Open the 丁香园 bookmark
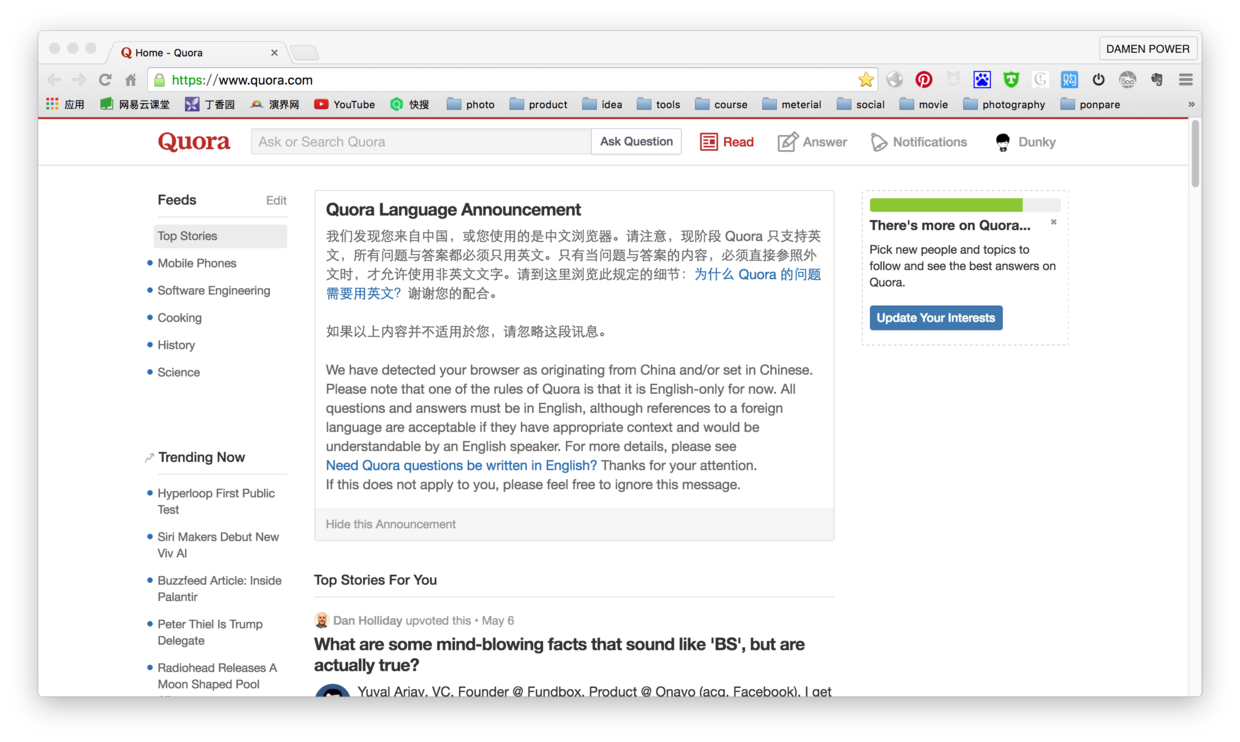This screenshot has width=1240, height=742. [x=210, y=104]
